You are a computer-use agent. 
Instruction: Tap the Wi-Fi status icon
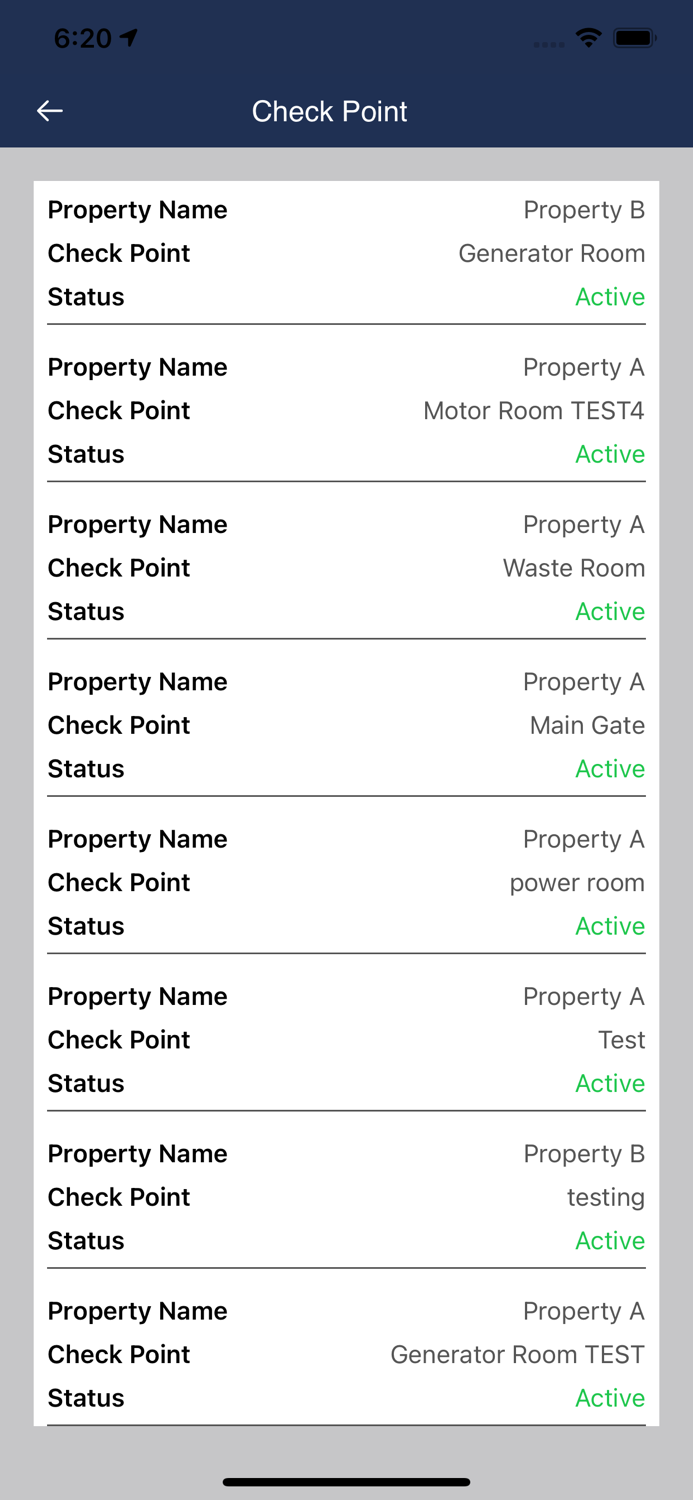589,38
